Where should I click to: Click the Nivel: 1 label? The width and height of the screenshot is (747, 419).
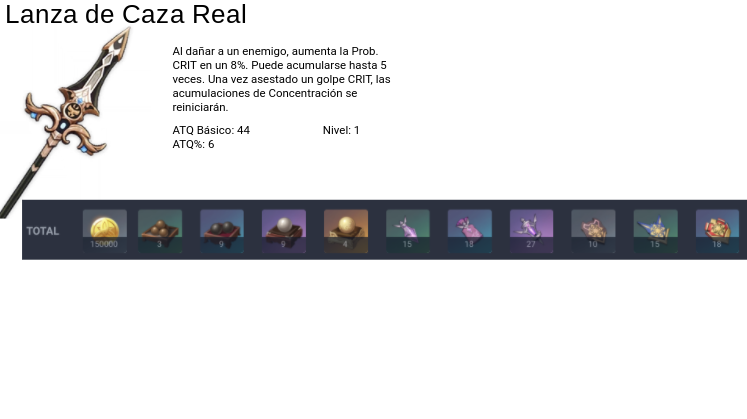click(341, 130)
